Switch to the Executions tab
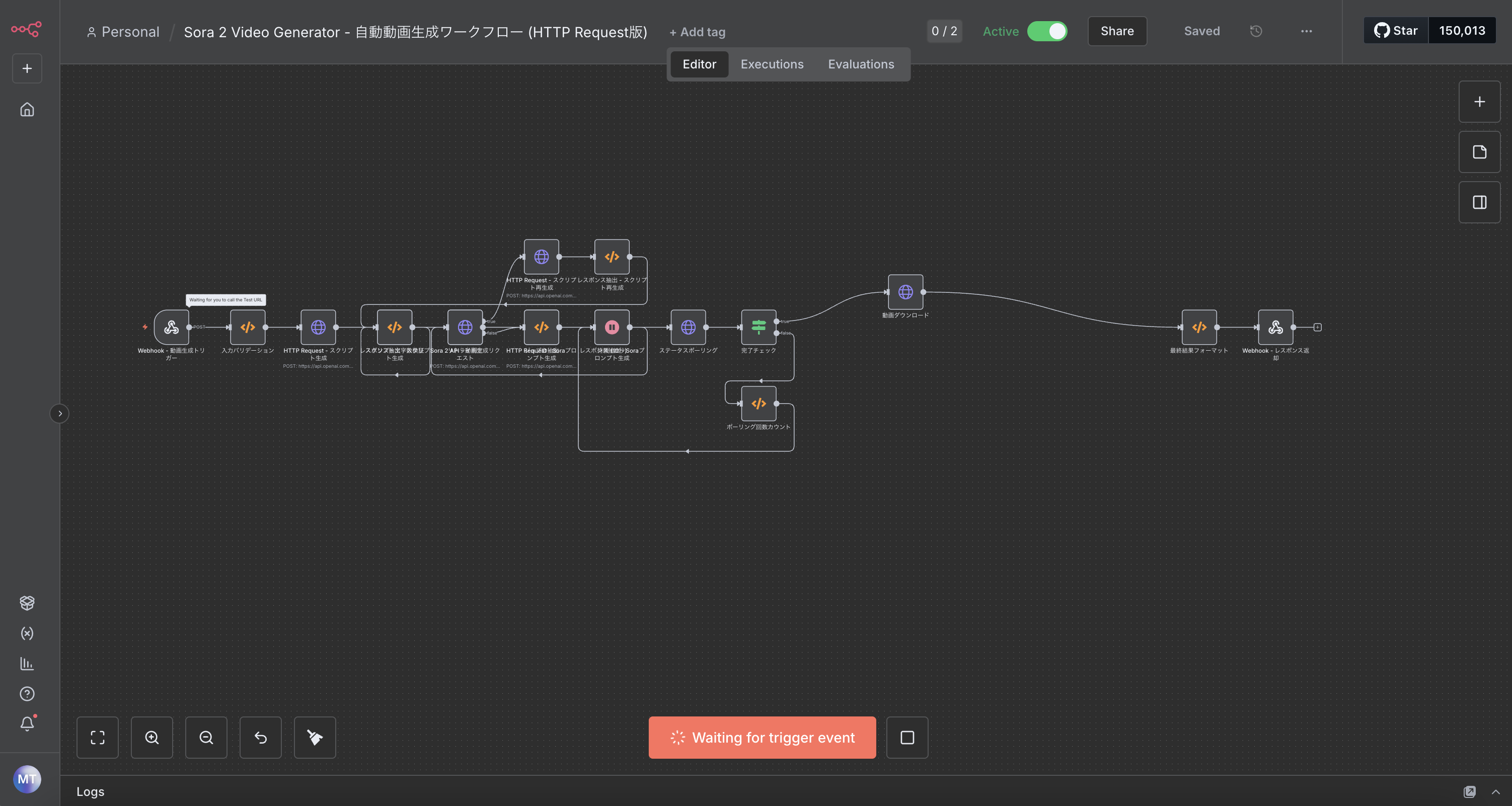This screenshot has width=1512, height=806. 772,64
